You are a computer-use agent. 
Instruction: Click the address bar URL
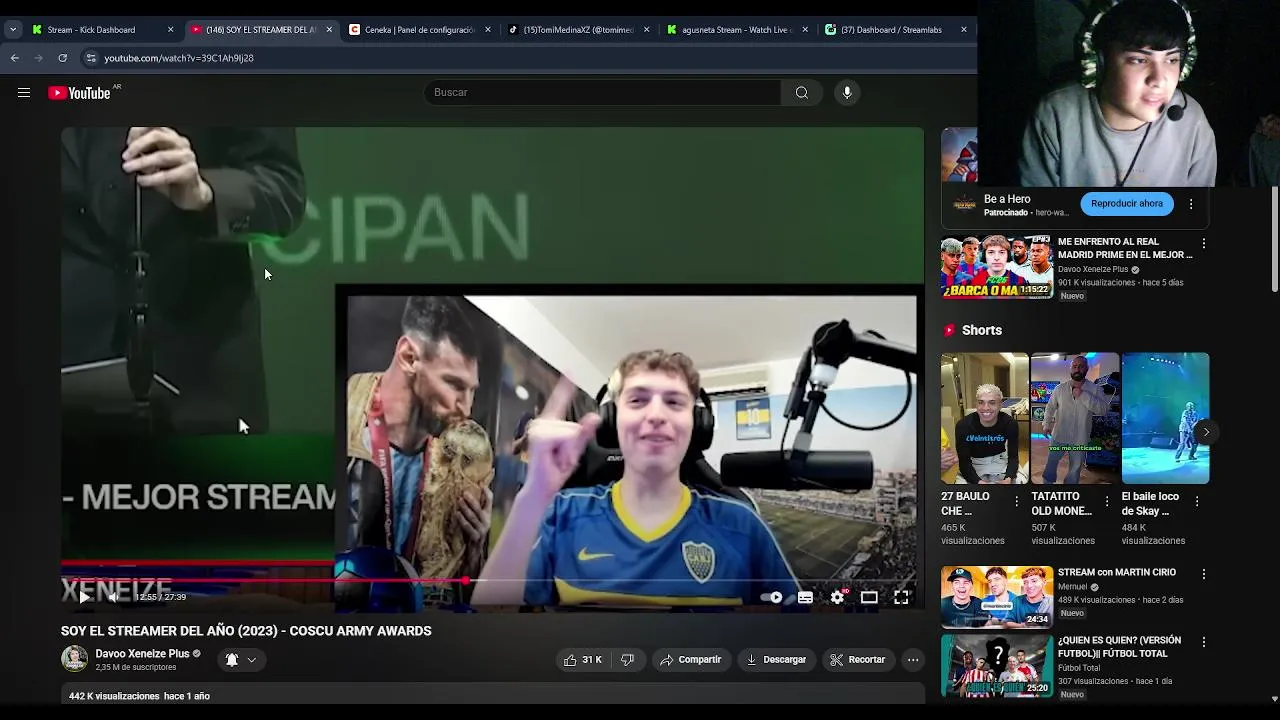[179, 58]
